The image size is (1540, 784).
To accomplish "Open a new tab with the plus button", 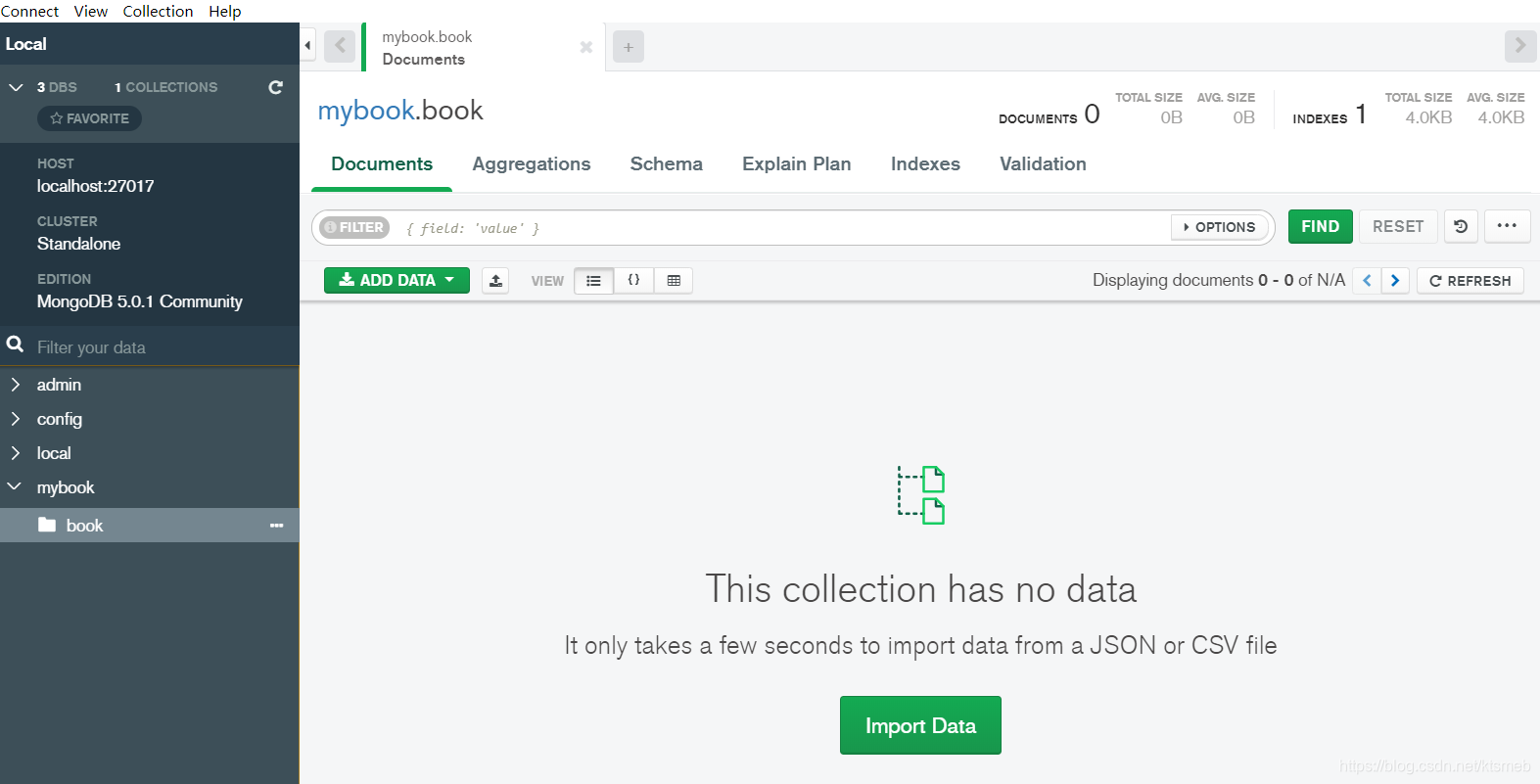I will click(629, 47).
